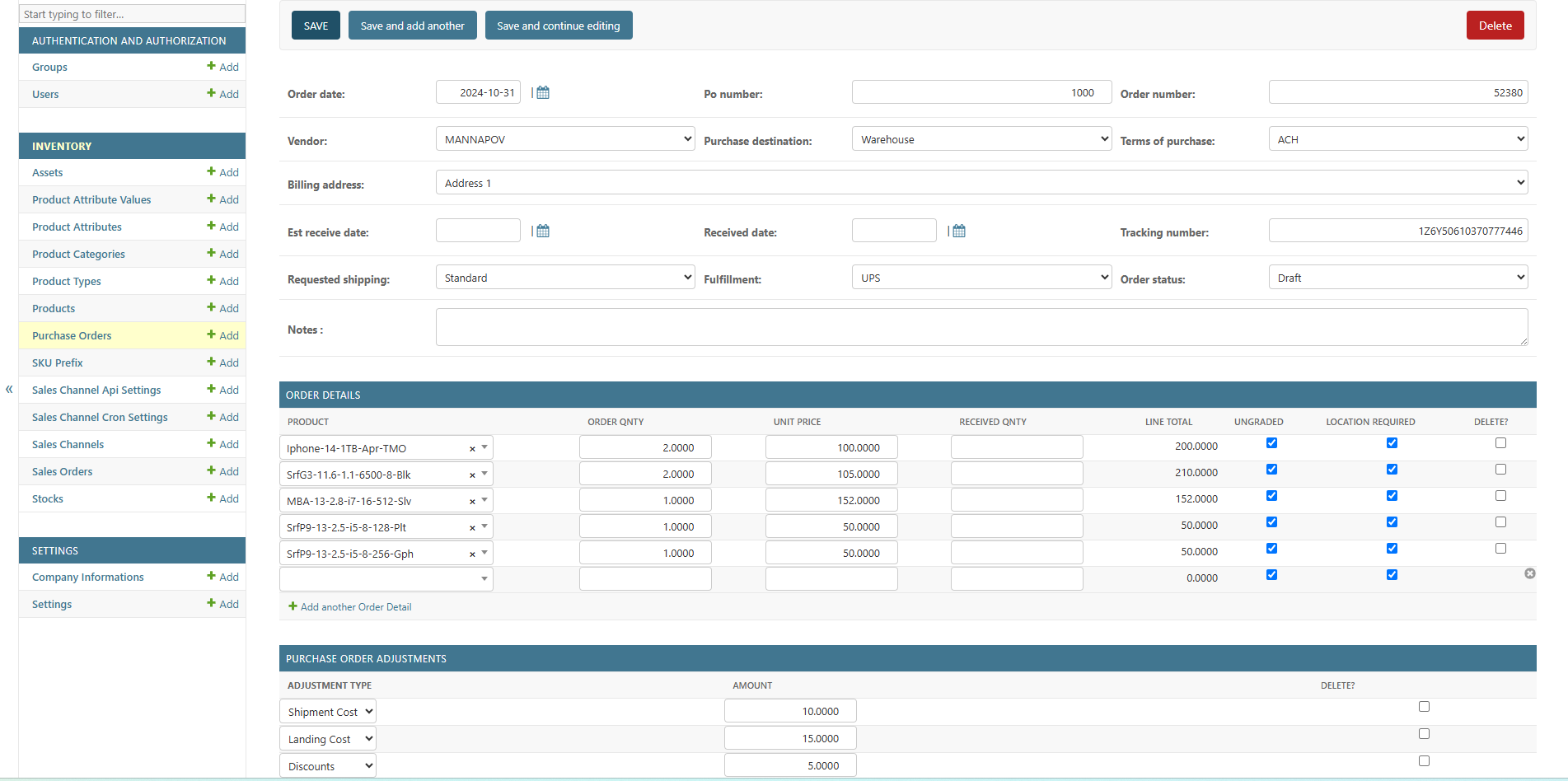Mark the SrfP9-13-2.5-i5-8-256-Gph row for deletion
This screenshot has height=781, width=1568.
[x=1500, y=549]
